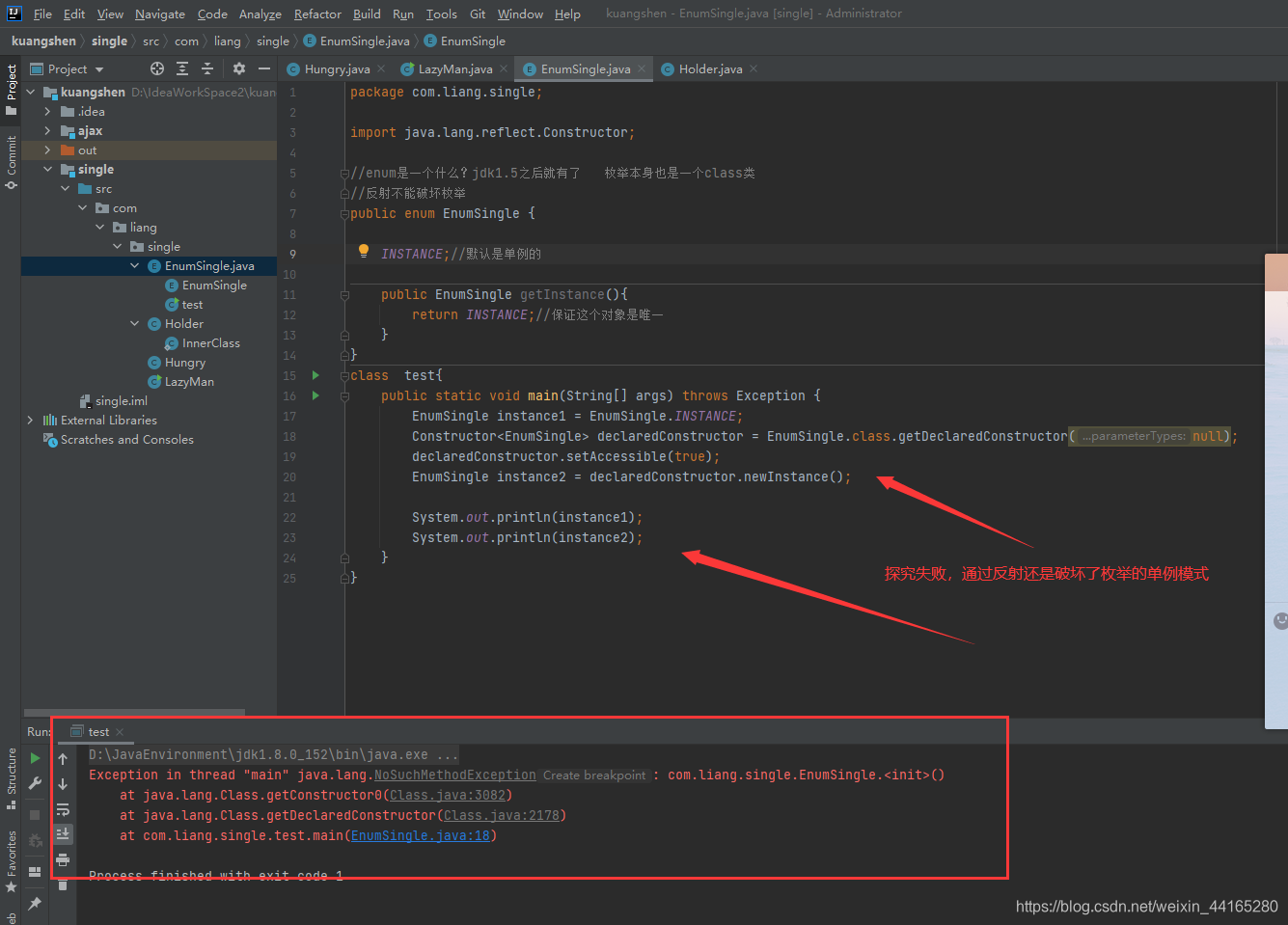This screenshot has width=1288, height=925.
Task: Switch to Holder.java tab
Action: click(x=710, y=68)
